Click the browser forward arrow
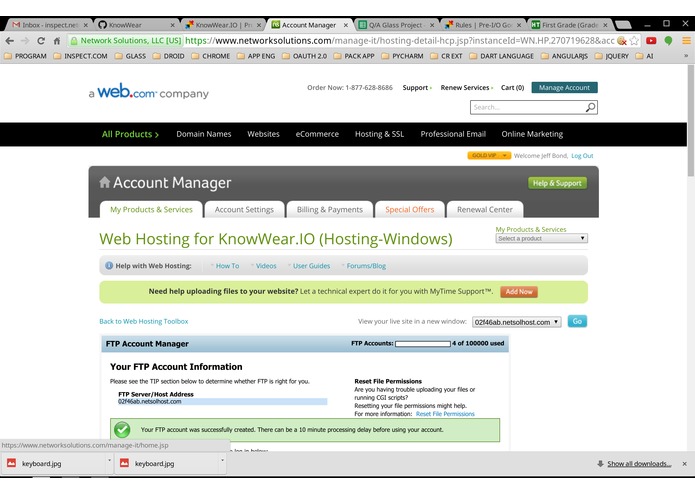The height and width of the screenshot is (494, 695). point(25,41)
